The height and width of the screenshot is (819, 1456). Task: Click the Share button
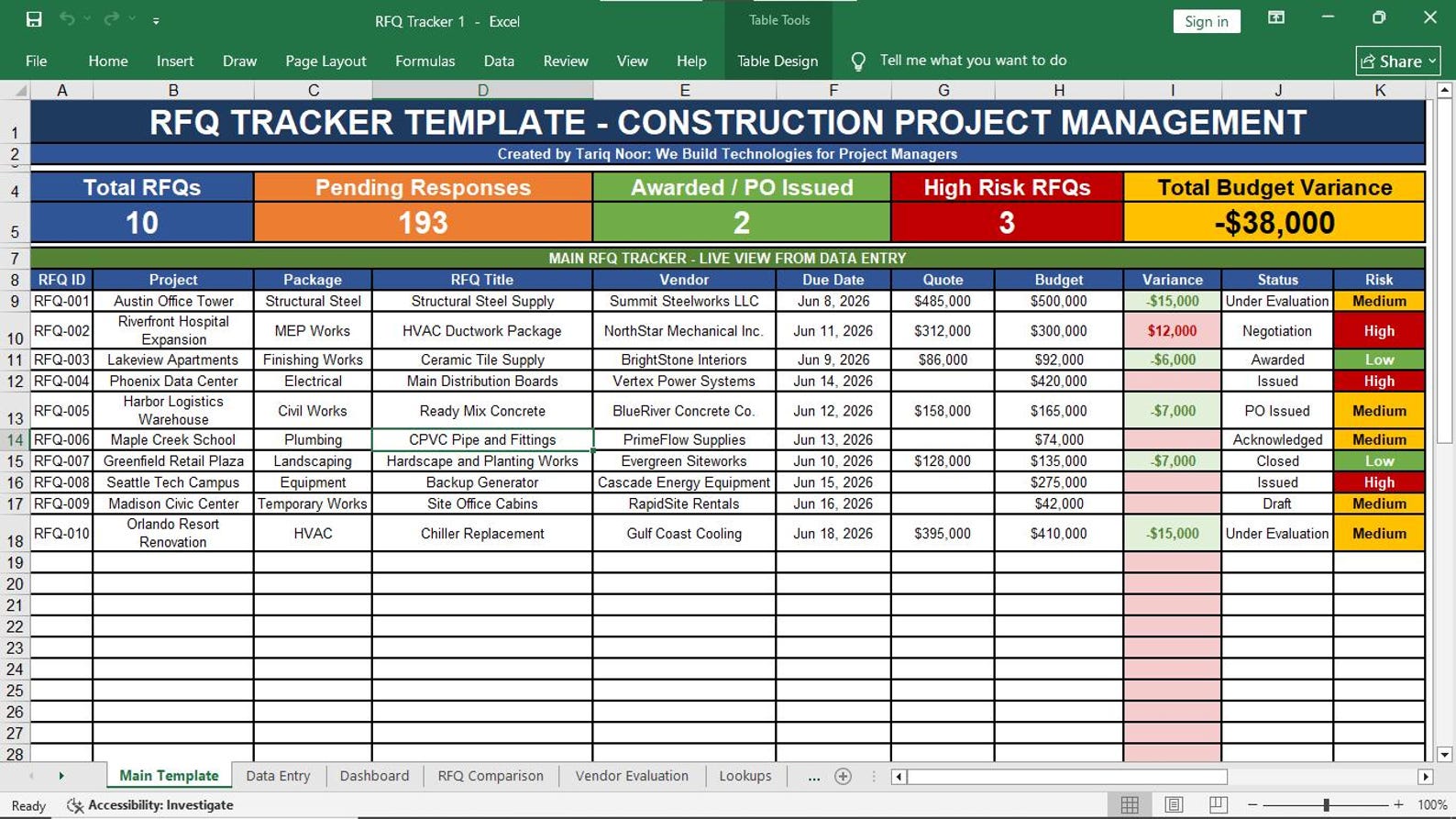[x=1397, y=61]
